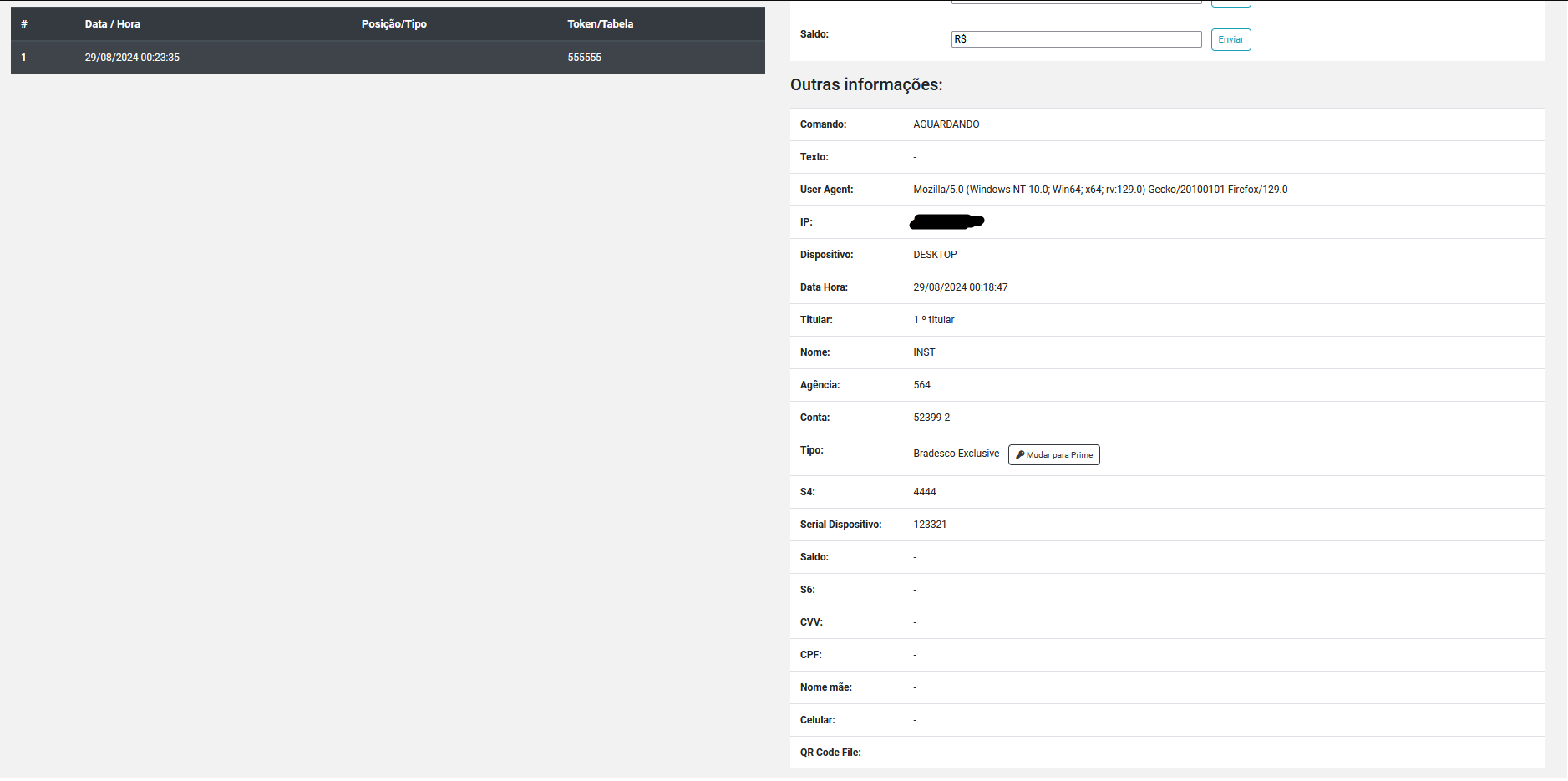The image size is (1568, 781).
Task: Click the AGUARDANDO command value
Action: point(946,124)
